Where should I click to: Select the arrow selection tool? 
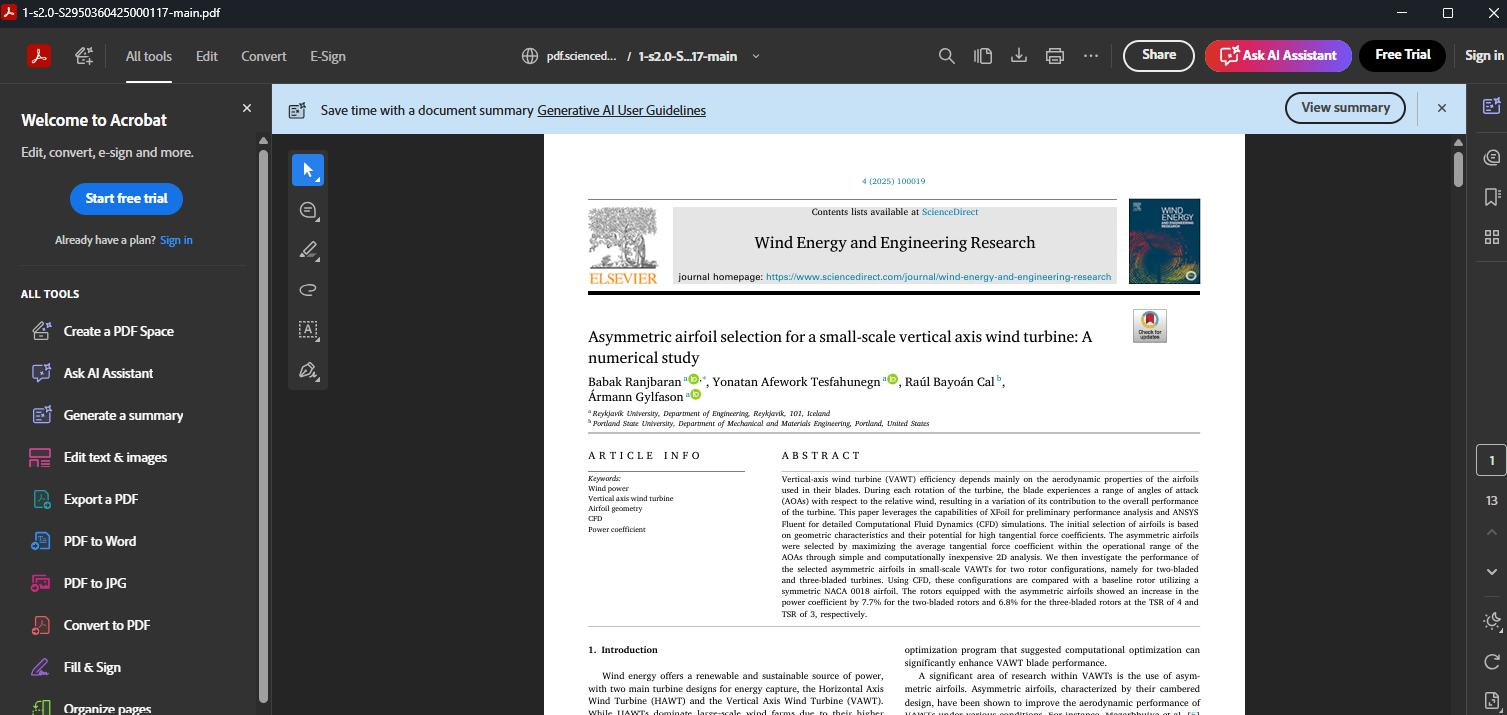pyautogui.click(x=308, y=170)
